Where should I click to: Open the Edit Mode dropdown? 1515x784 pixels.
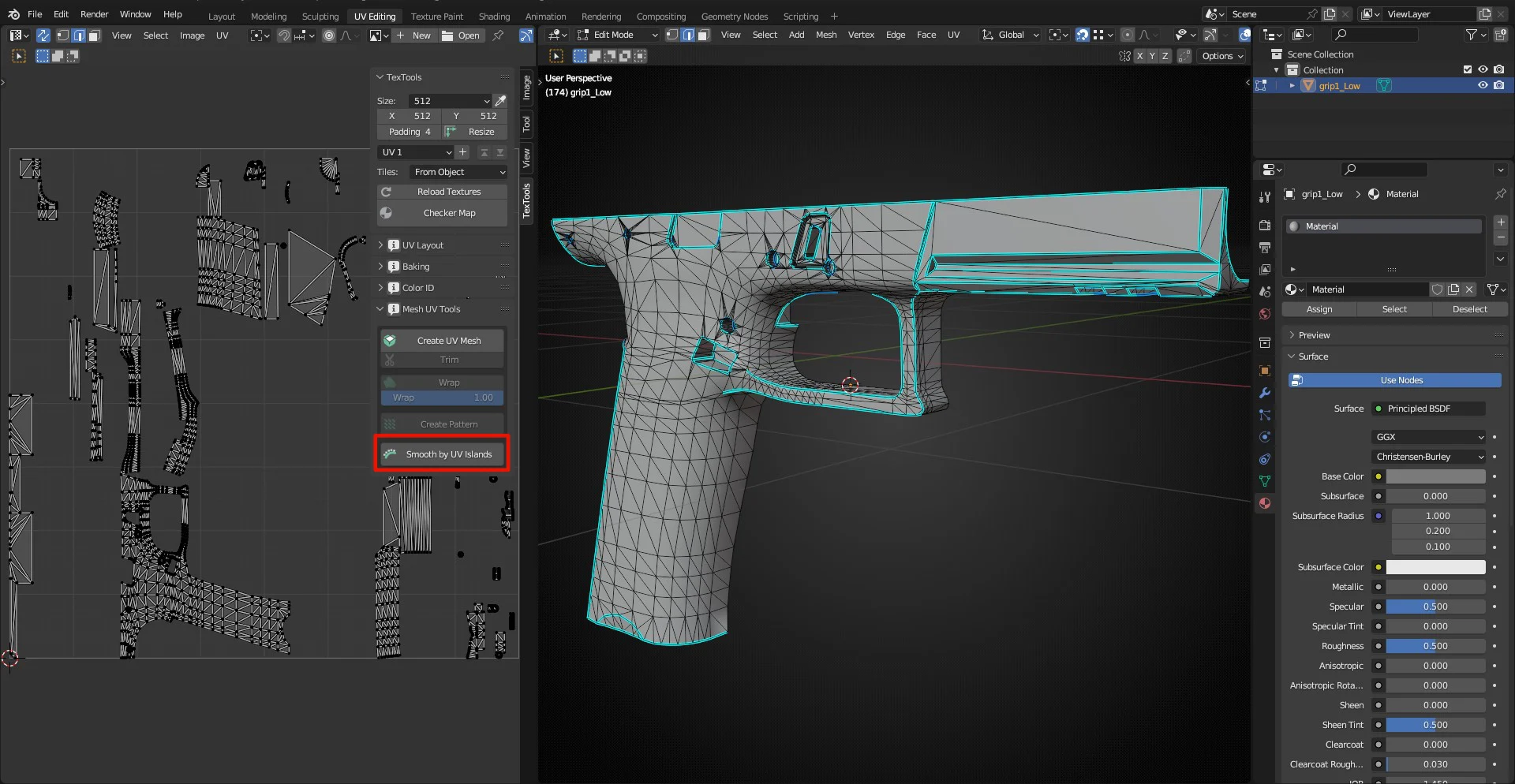618,35
